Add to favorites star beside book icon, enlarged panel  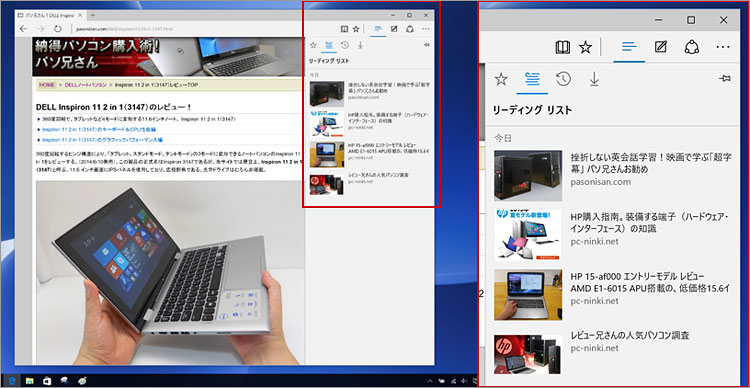(585, 47)
